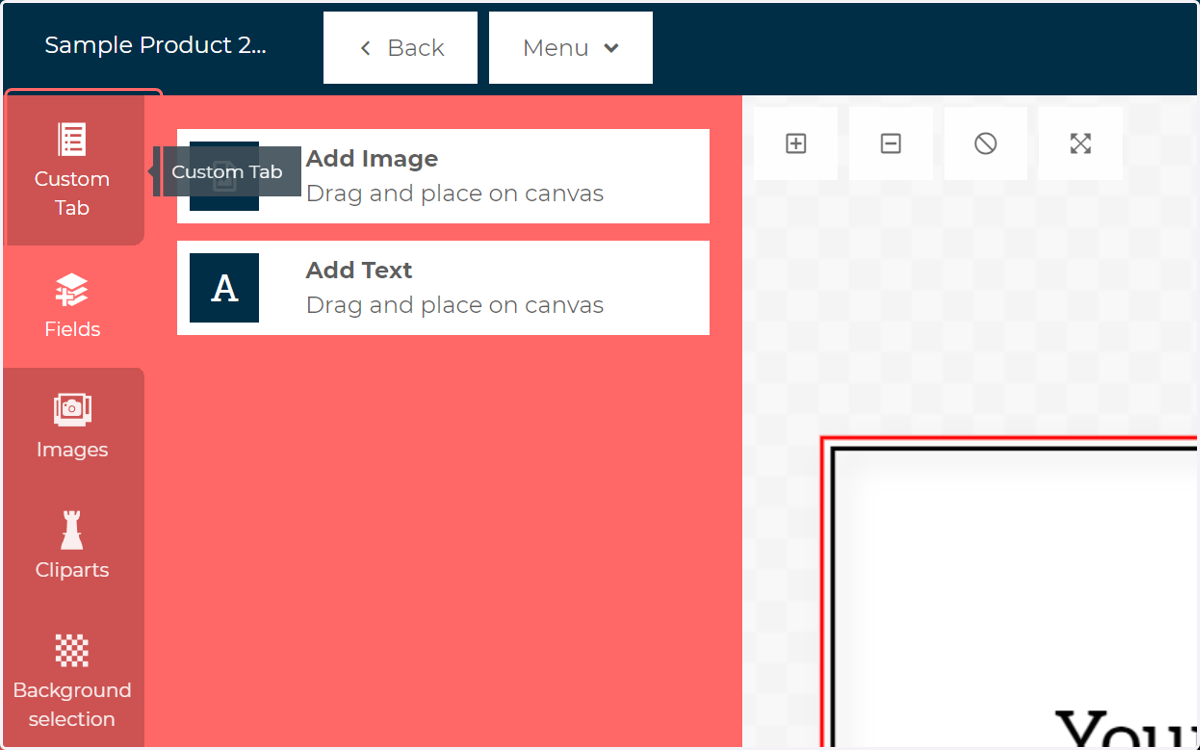Switch to the Fields sidebar tab
Viewport: 1200px width, 750px height.
[73, 307]
